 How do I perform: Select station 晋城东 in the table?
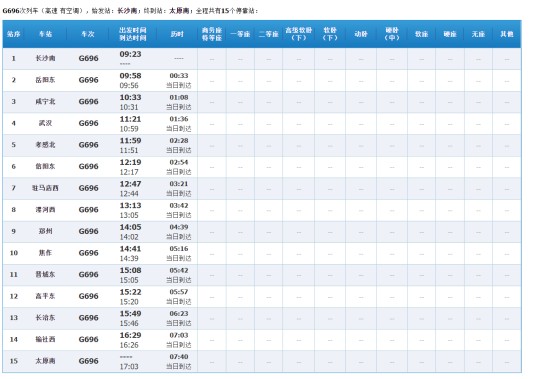(45, 274)
